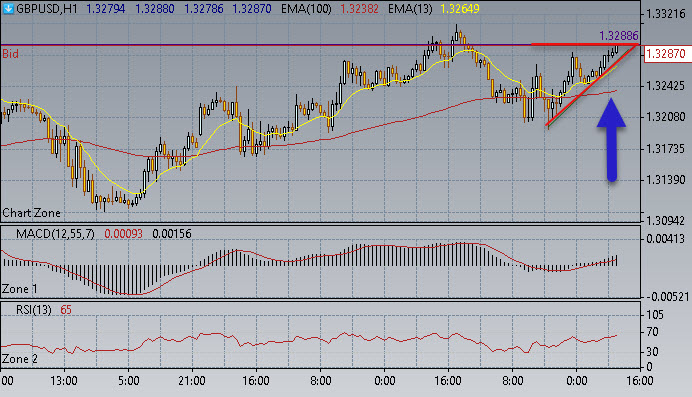Select the RSI(13) indicator label
The image size is (692, 397).
point(34,310)
